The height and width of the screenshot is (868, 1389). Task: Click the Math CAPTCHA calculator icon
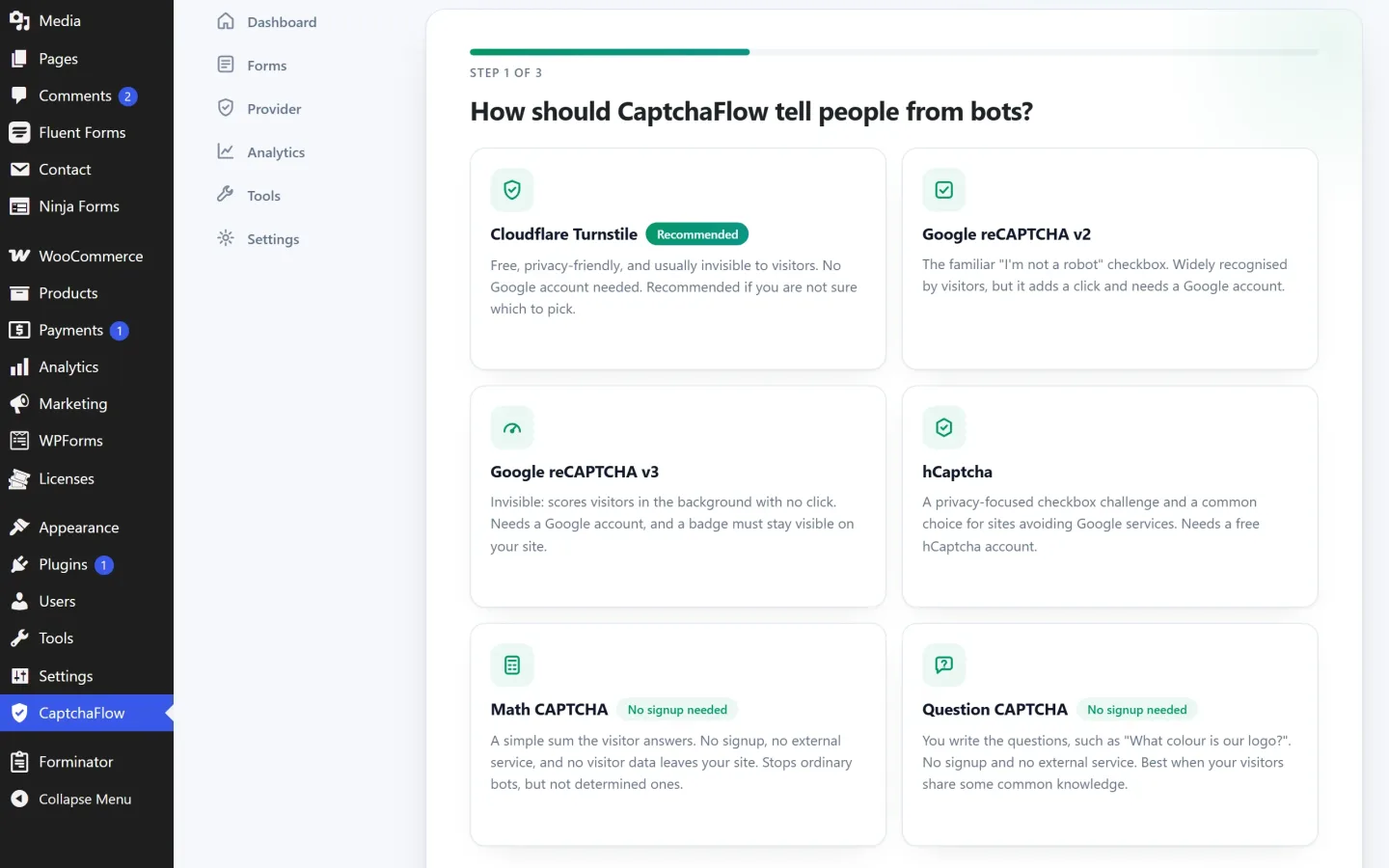coord(512,665)
